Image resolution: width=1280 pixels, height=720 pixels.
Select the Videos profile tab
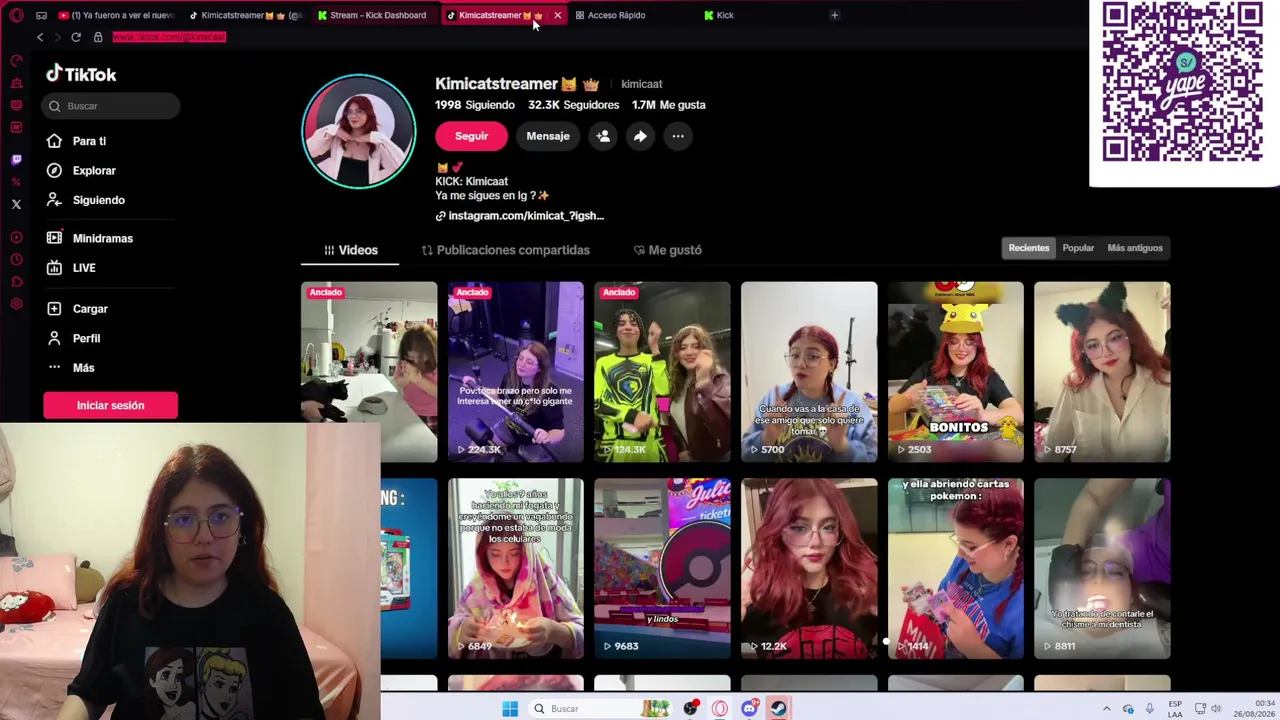(350, 250)
